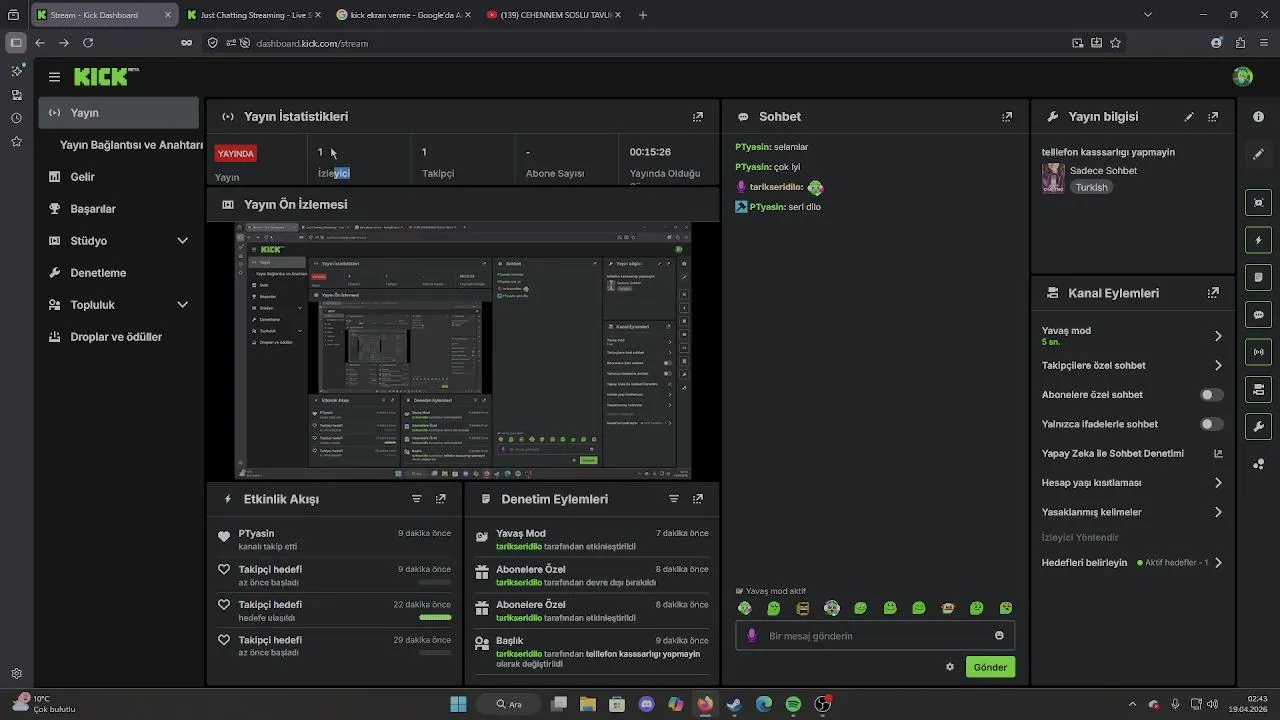Open Yapay Zeka ile Sohbet Denetimi link

coord(1132,454)
